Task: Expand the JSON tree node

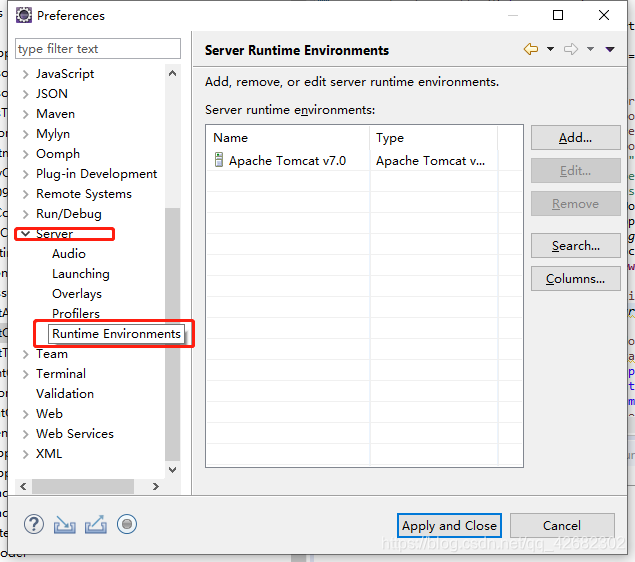Action: tap(26, 94)
